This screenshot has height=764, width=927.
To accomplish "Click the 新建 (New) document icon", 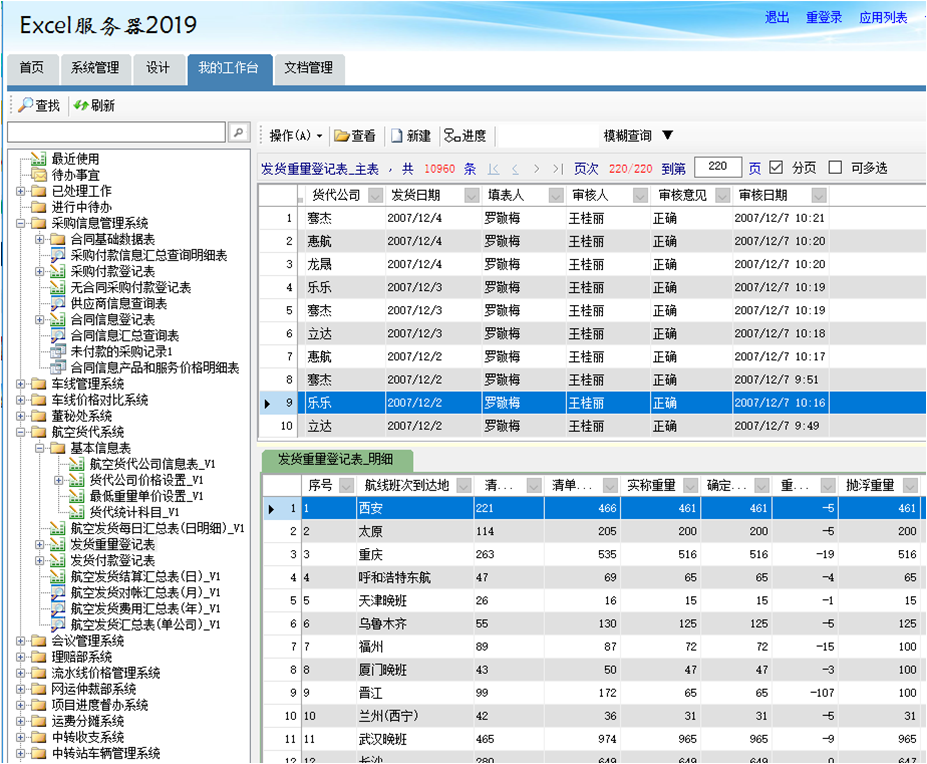I will tap(397, 133).
